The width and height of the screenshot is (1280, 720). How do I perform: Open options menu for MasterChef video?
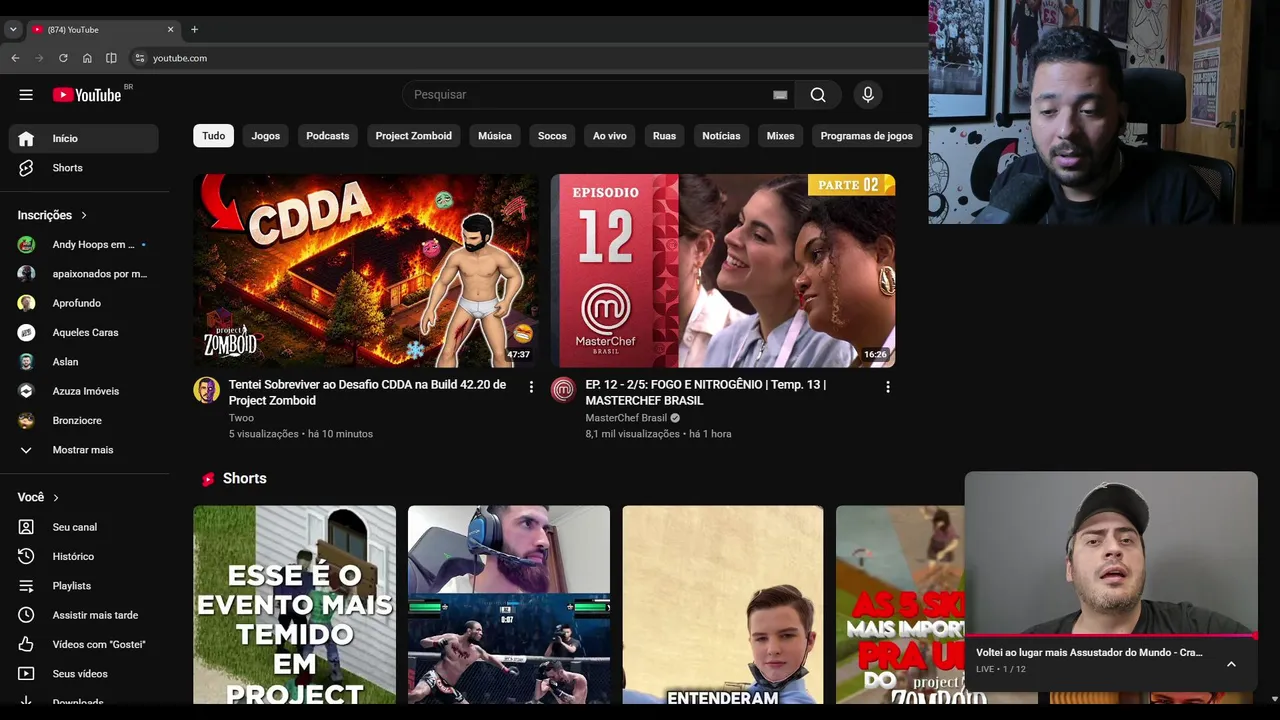(887, 387)
